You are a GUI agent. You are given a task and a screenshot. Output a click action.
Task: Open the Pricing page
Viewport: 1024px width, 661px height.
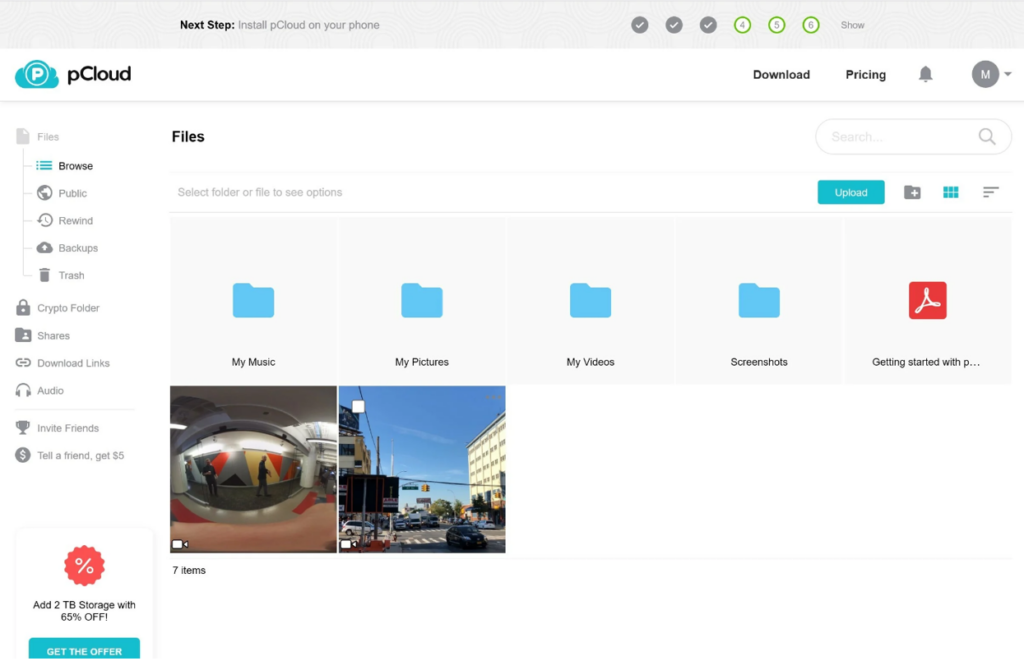click(x=864, y=74)
